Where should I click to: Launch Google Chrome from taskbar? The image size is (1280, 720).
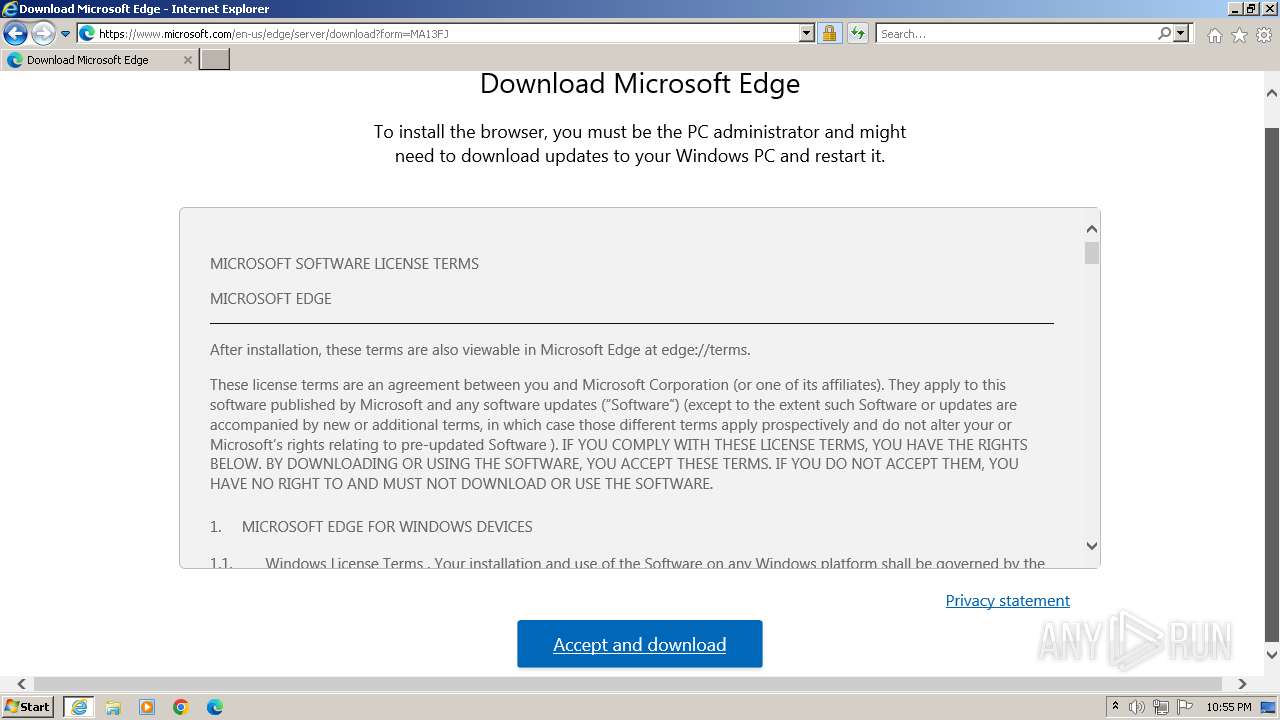pyautogui.click(x=181, y=707)
